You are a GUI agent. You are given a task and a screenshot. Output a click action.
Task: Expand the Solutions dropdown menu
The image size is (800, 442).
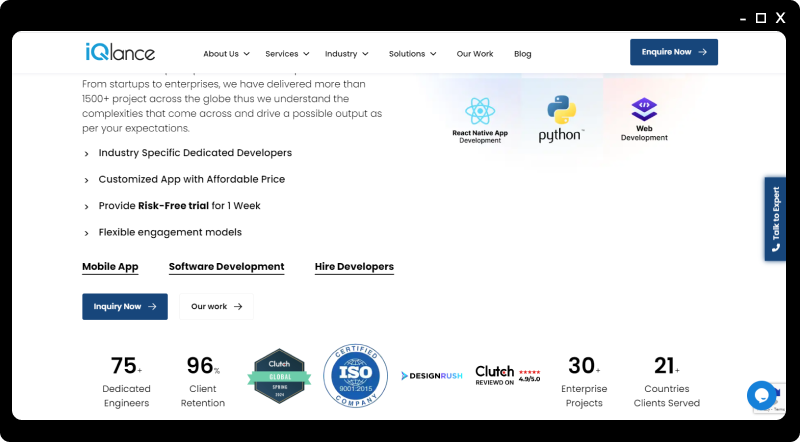click(x=412, y=54)
